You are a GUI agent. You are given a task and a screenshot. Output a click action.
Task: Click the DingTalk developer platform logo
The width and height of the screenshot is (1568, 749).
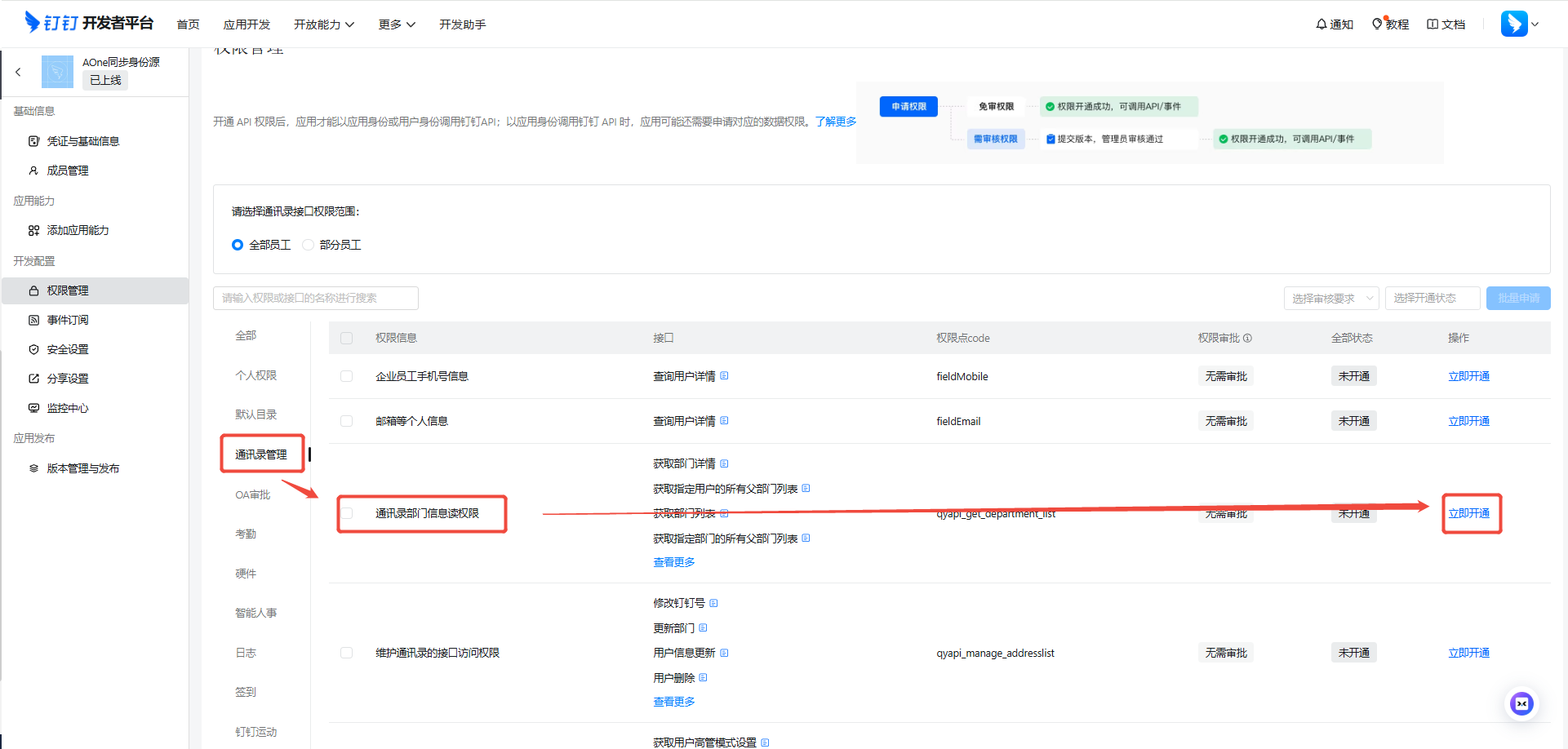point(89,23)
